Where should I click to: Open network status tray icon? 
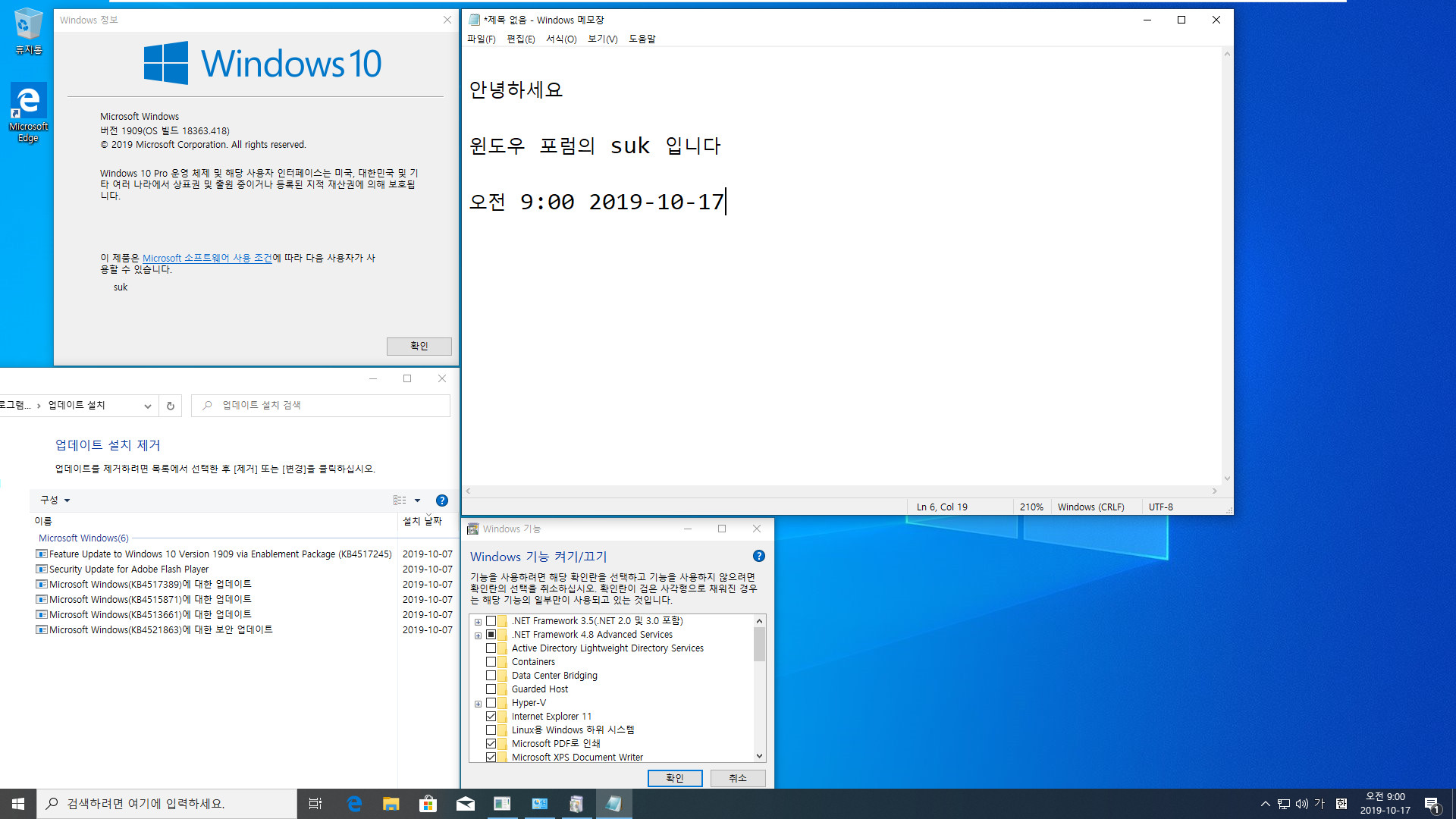tap(1284, 804)
